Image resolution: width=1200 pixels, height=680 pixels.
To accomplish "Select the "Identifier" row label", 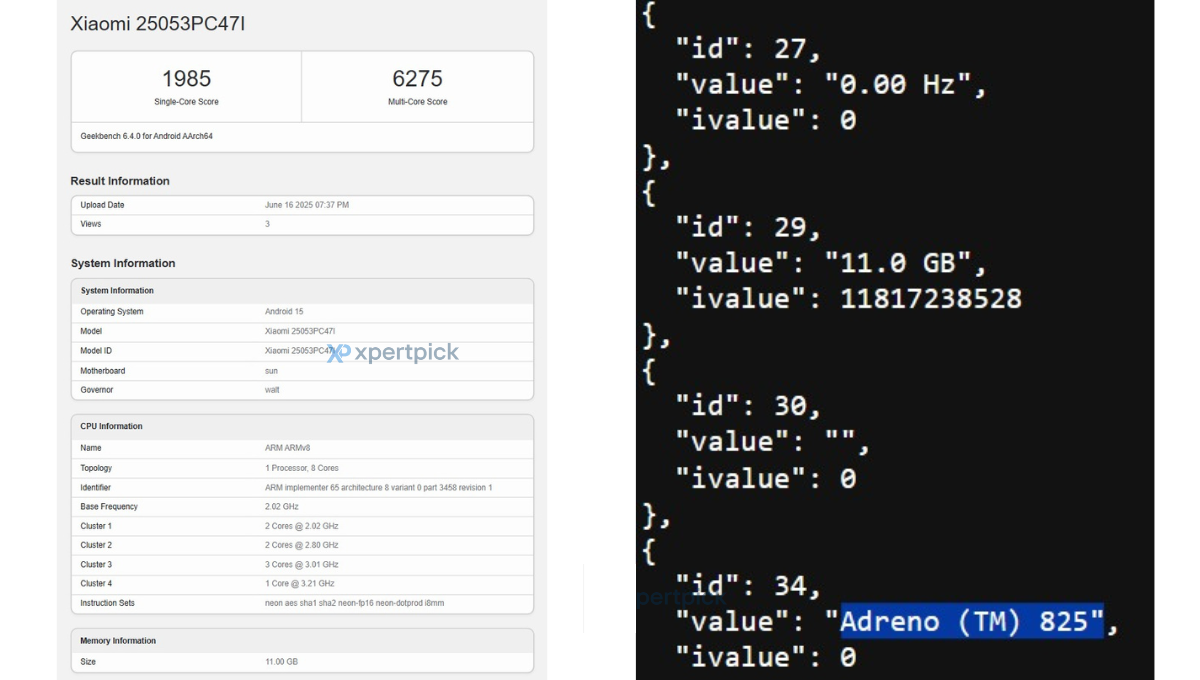I will pos(96,488).
